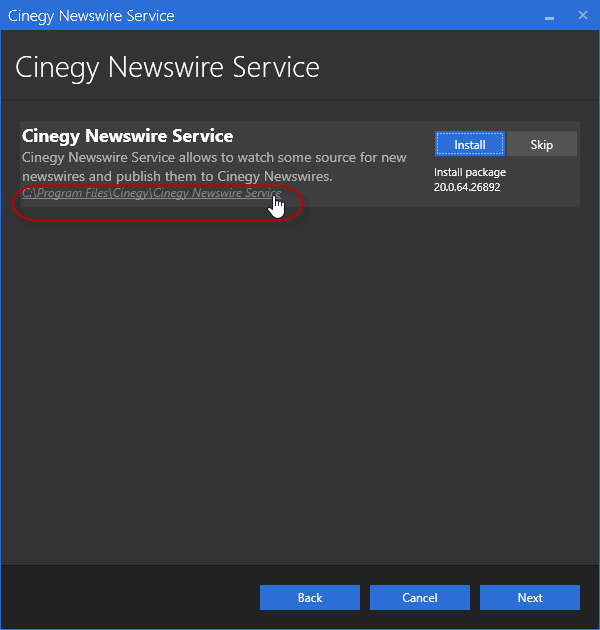
Task: Cancel the installation wizard
Action: pyautogui.click(x=420, y=597)
